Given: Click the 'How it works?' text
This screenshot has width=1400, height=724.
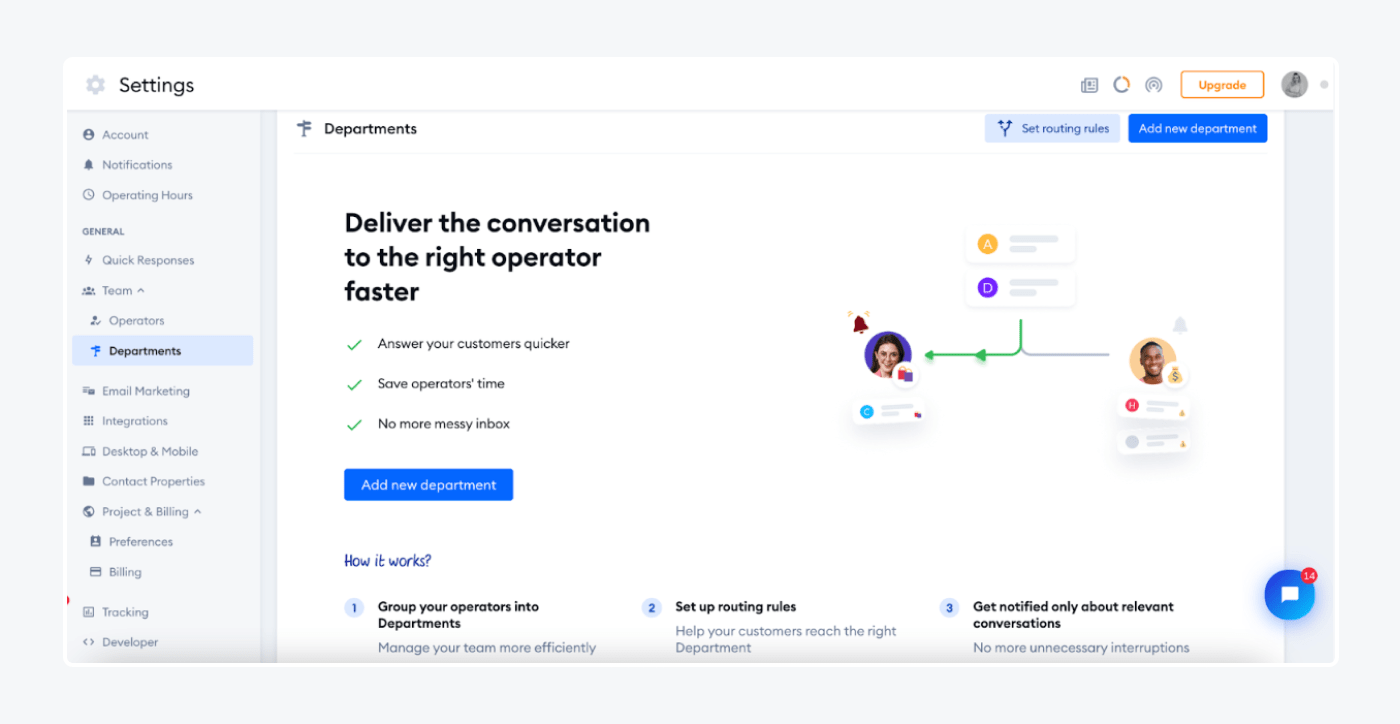Looking at the screenshot, I should tap(388, 561).
